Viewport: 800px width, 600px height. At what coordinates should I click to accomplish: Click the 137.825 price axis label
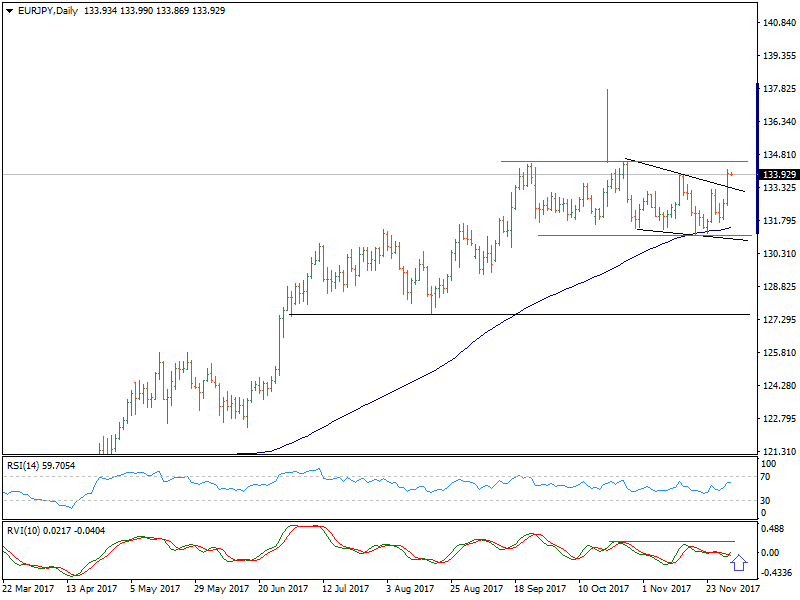click(779, 89)
